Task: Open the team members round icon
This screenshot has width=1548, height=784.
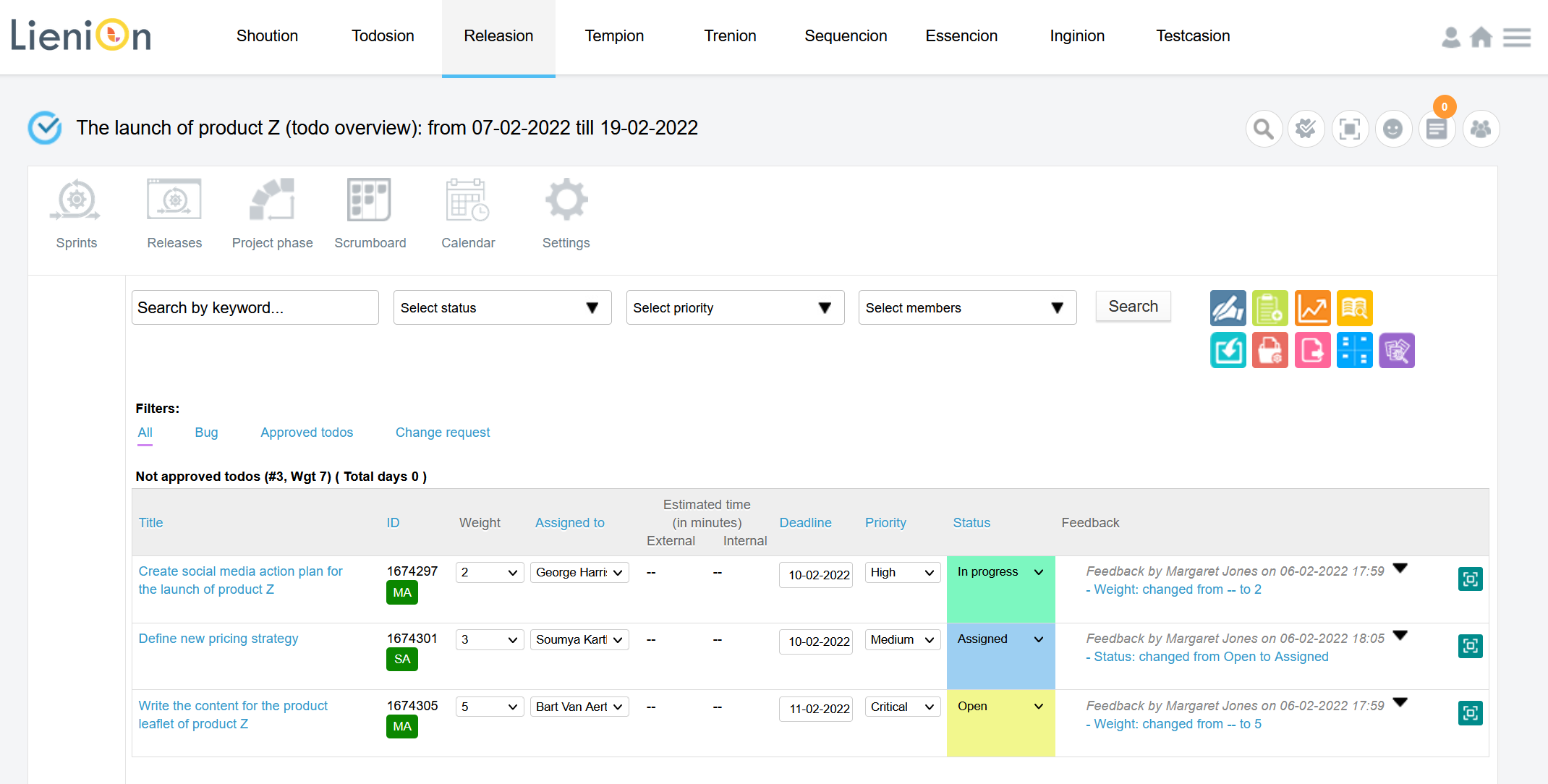Action: [1481, 129]
